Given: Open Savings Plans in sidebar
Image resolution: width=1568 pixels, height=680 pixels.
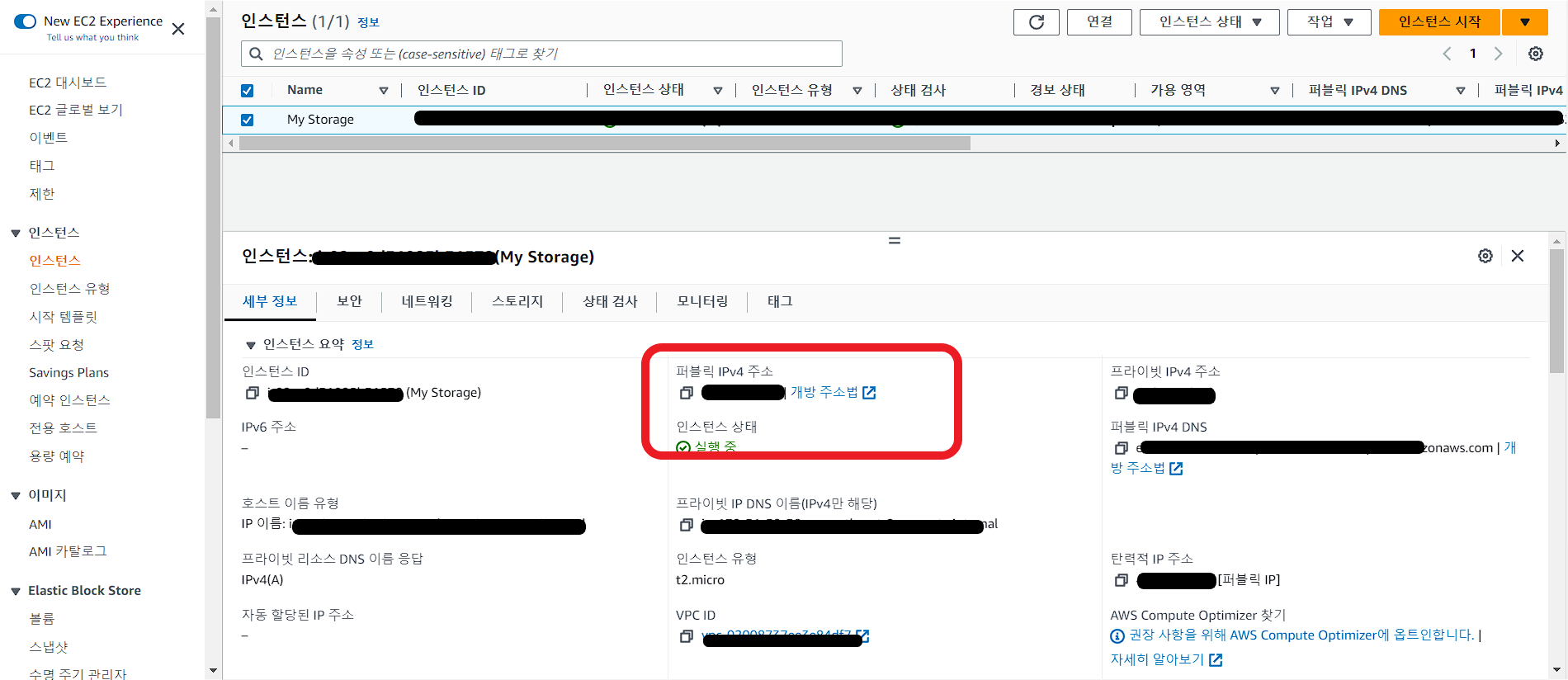Looking at the screenshot, I should [68, 373].
